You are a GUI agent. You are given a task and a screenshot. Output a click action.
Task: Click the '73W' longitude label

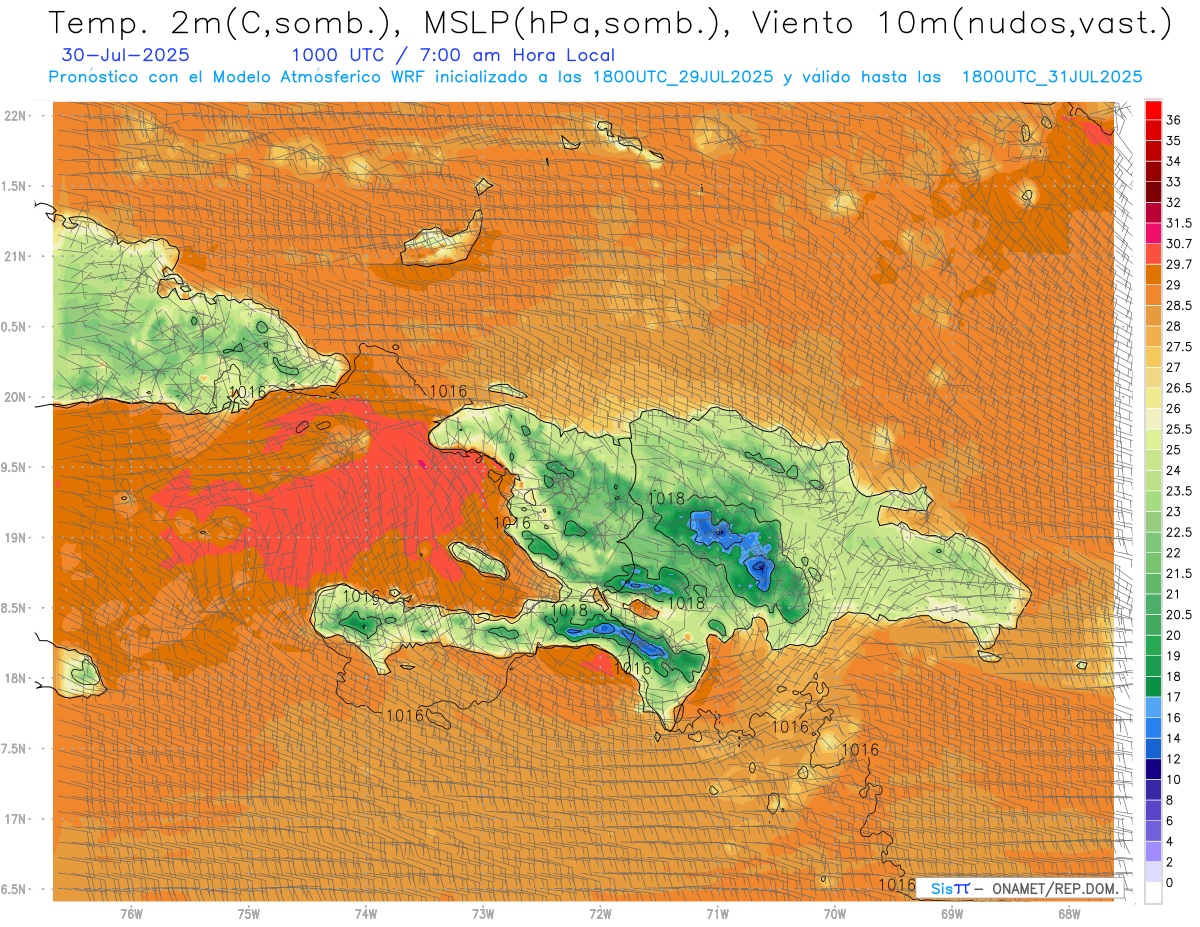483,914
